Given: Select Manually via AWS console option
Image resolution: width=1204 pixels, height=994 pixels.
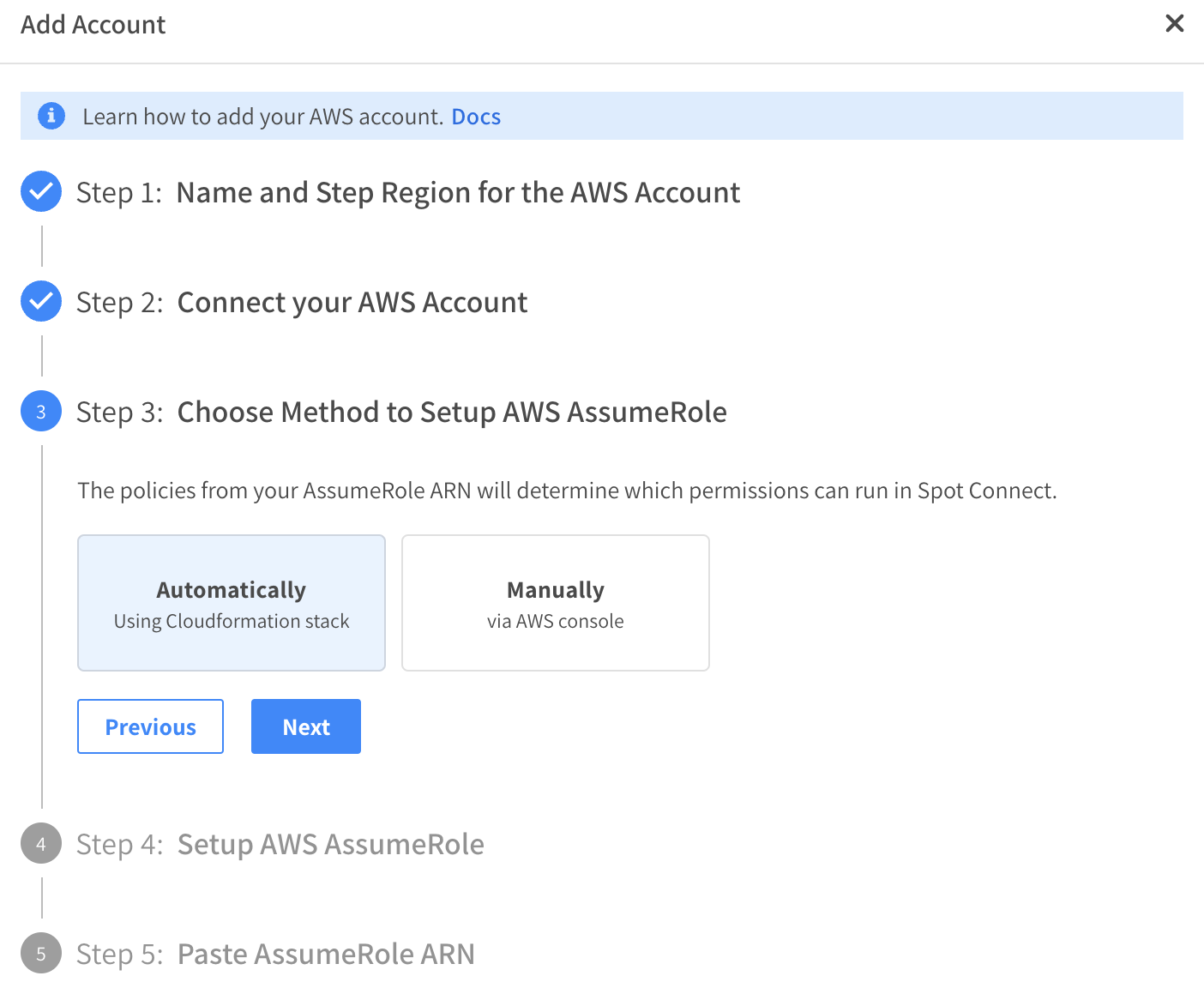Looking at the screenshot, I should (x=555, y=603).
